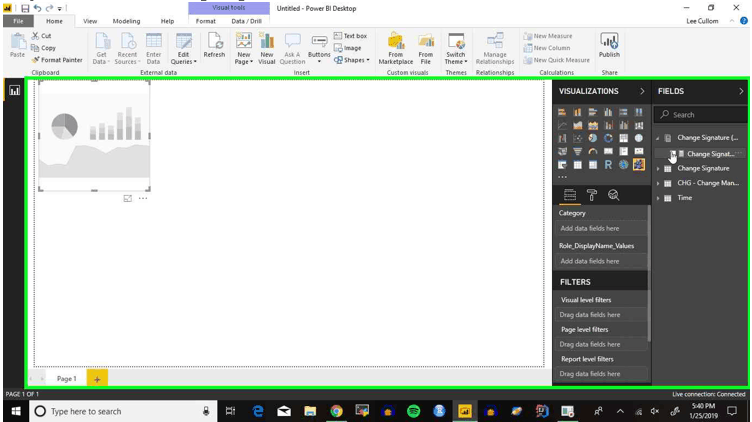Switch to the View ribbon tab
The width and height of the screenshot is (752, 422).
(90, 21)
